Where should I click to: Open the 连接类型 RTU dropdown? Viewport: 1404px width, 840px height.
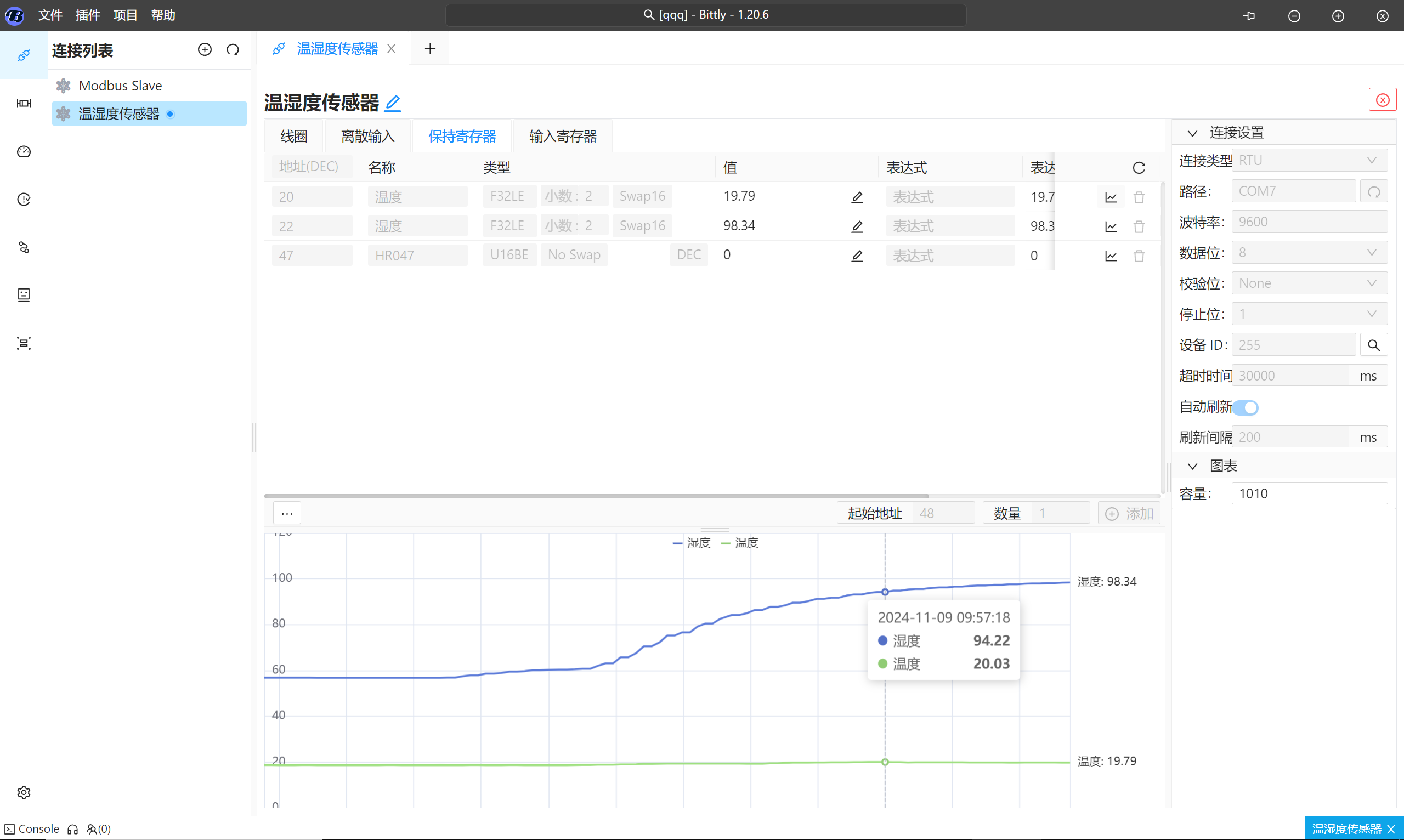click(1310, 161)
